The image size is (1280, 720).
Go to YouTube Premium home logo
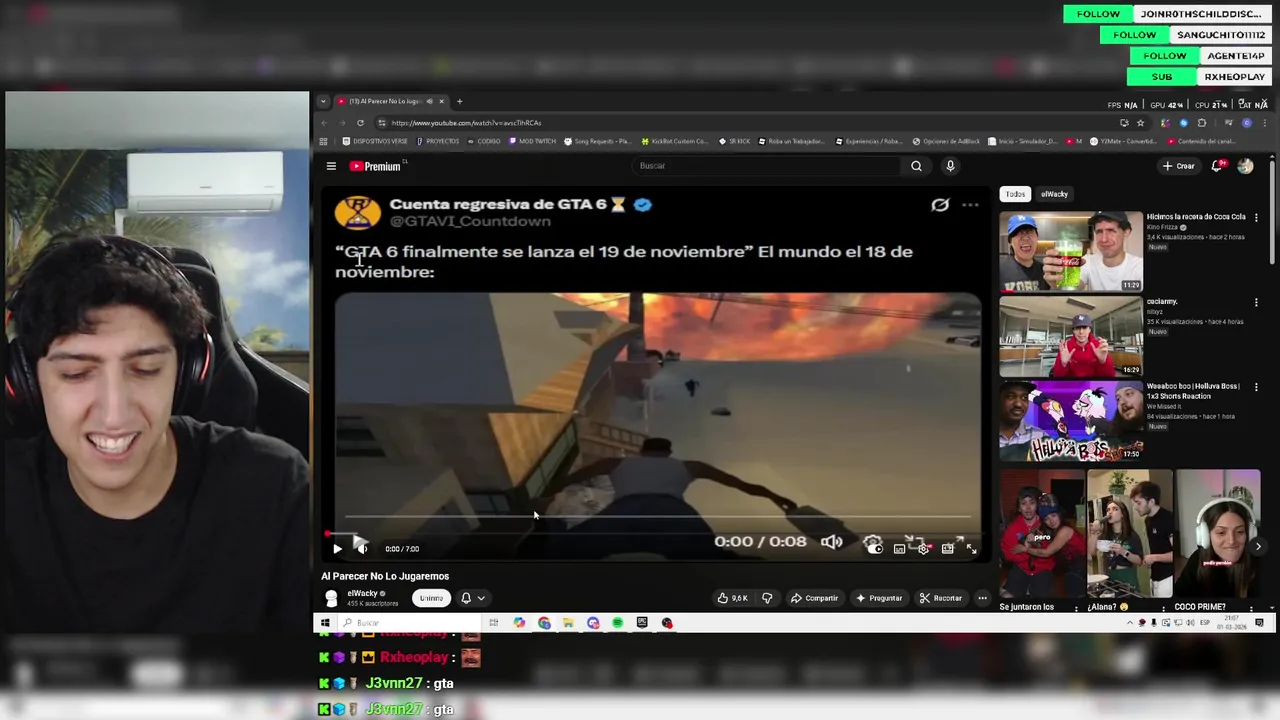tap(376, 166)
